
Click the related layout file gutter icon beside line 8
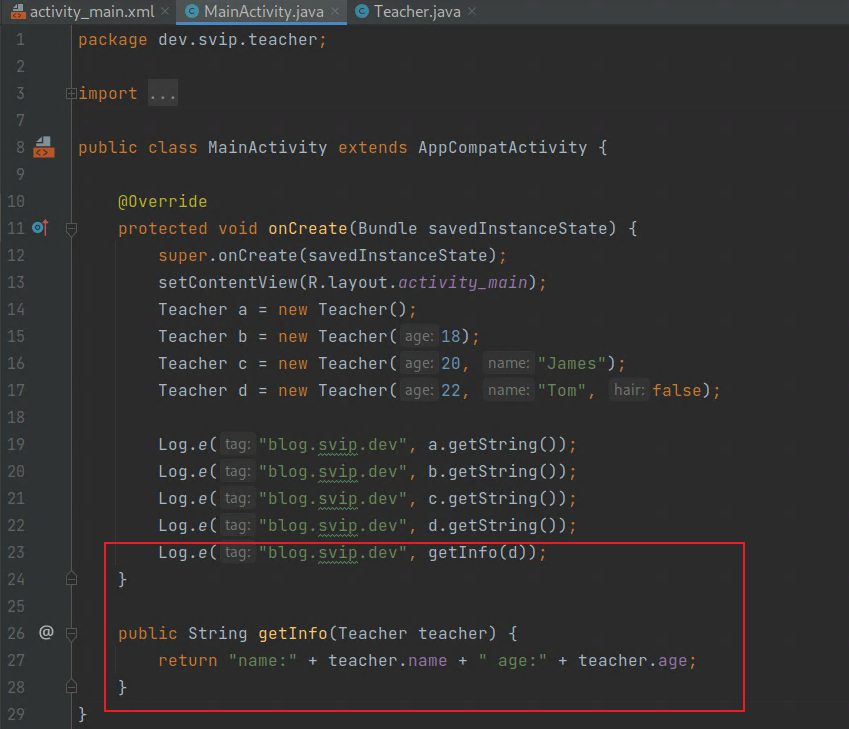coord(44,146)
